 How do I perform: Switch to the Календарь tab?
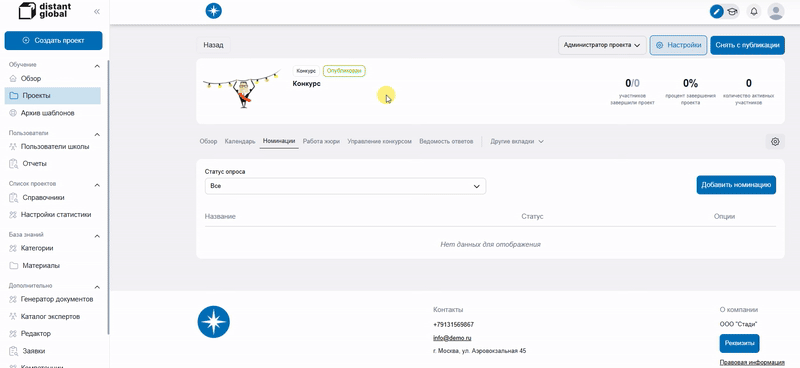coord(240,141)
